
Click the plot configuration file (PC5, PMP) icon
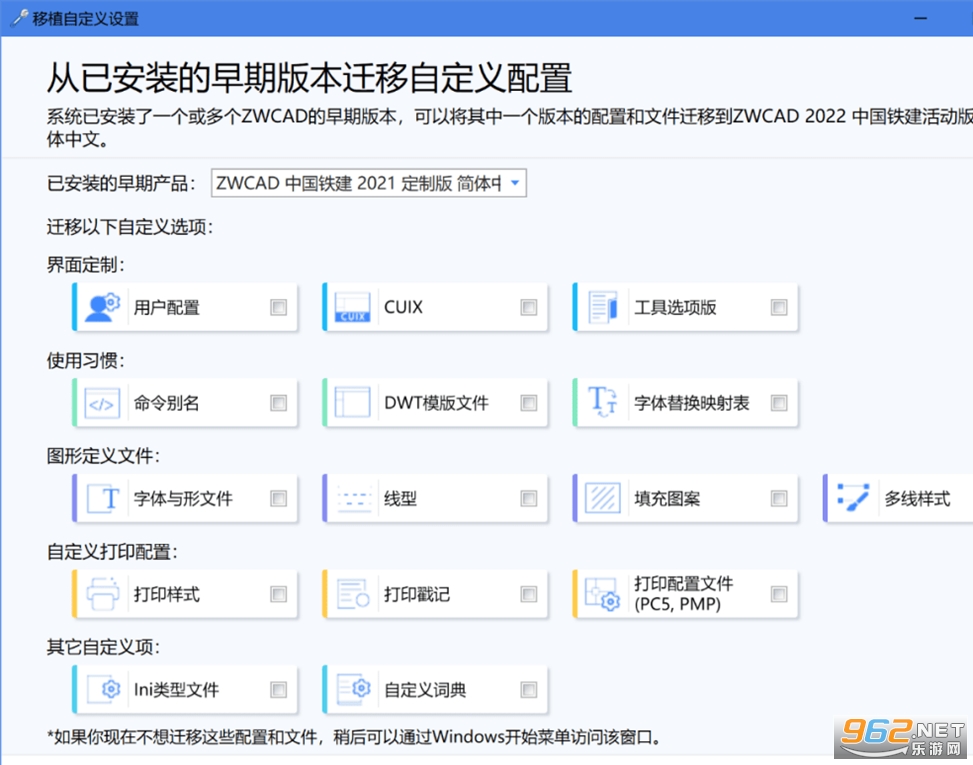[603, 594]
